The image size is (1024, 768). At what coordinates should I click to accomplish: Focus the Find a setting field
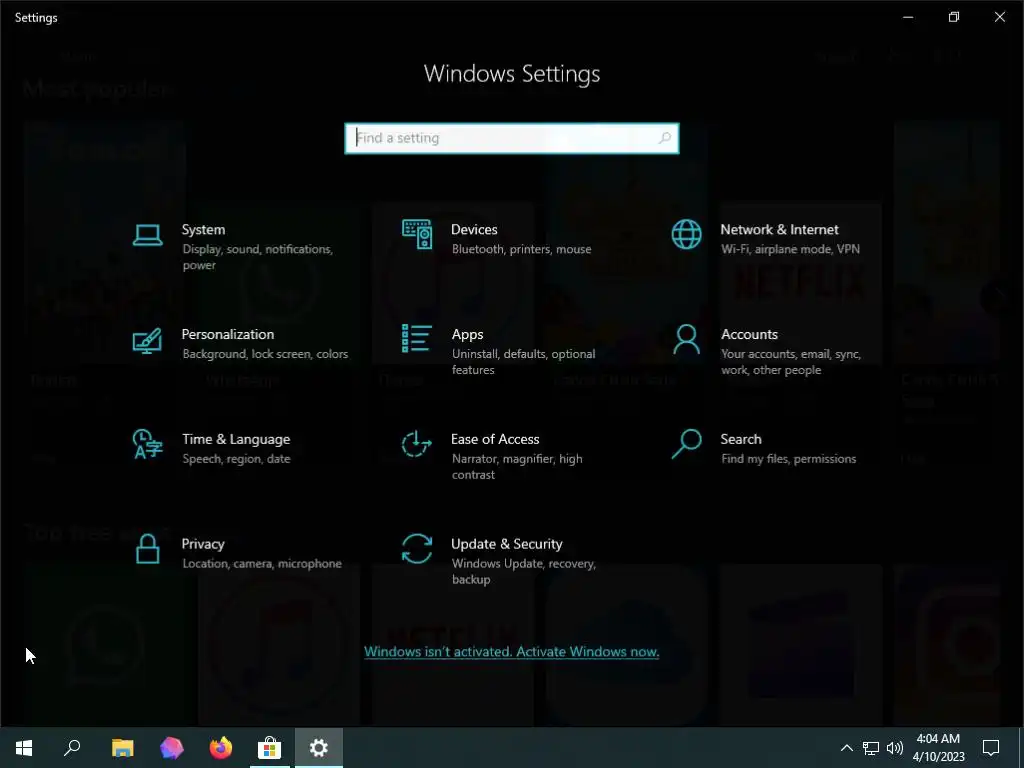(x=511, y=138)
